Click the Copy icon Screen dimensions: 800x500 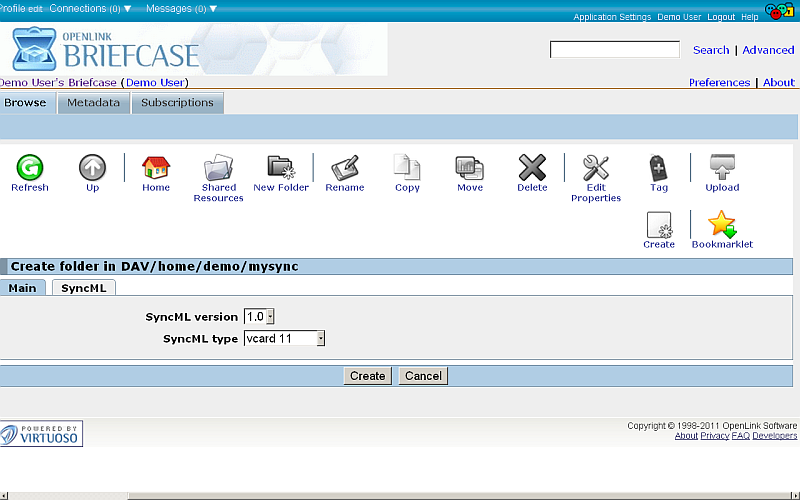tap(407, 168)
